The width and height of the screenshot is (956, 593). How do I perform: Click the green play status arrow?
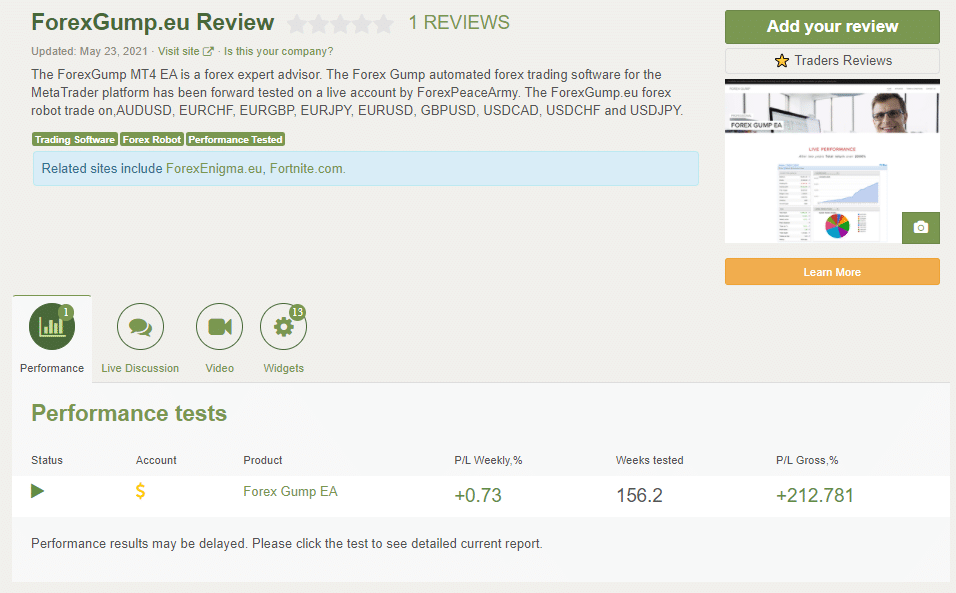tap(38, 491)
